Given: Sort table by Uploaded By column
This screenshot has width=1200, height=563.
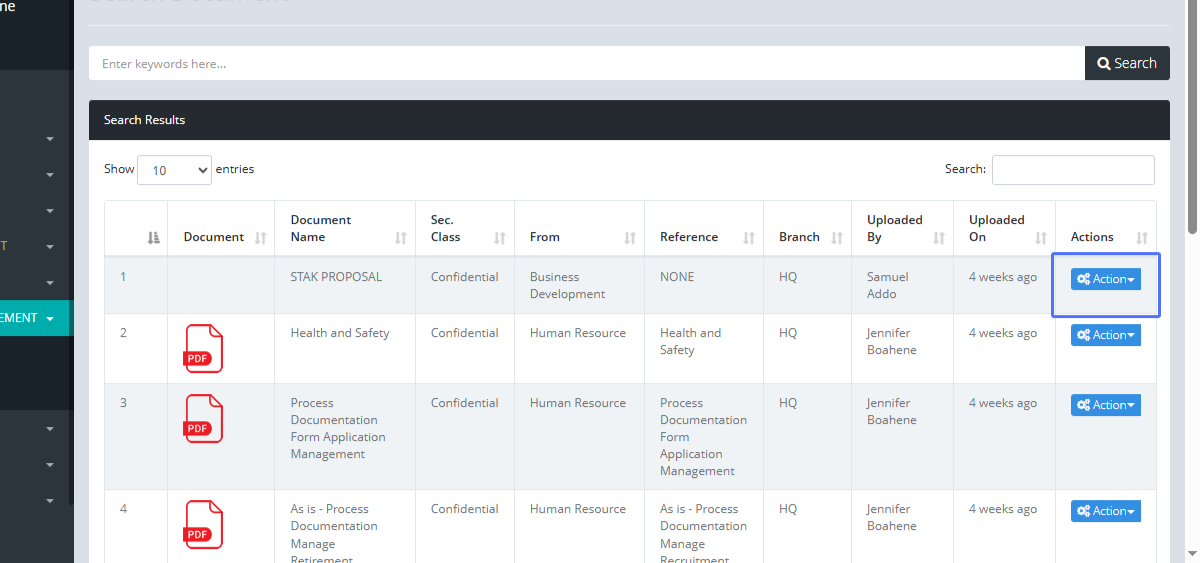Looking at the screenshot, I should coord(902,229).
